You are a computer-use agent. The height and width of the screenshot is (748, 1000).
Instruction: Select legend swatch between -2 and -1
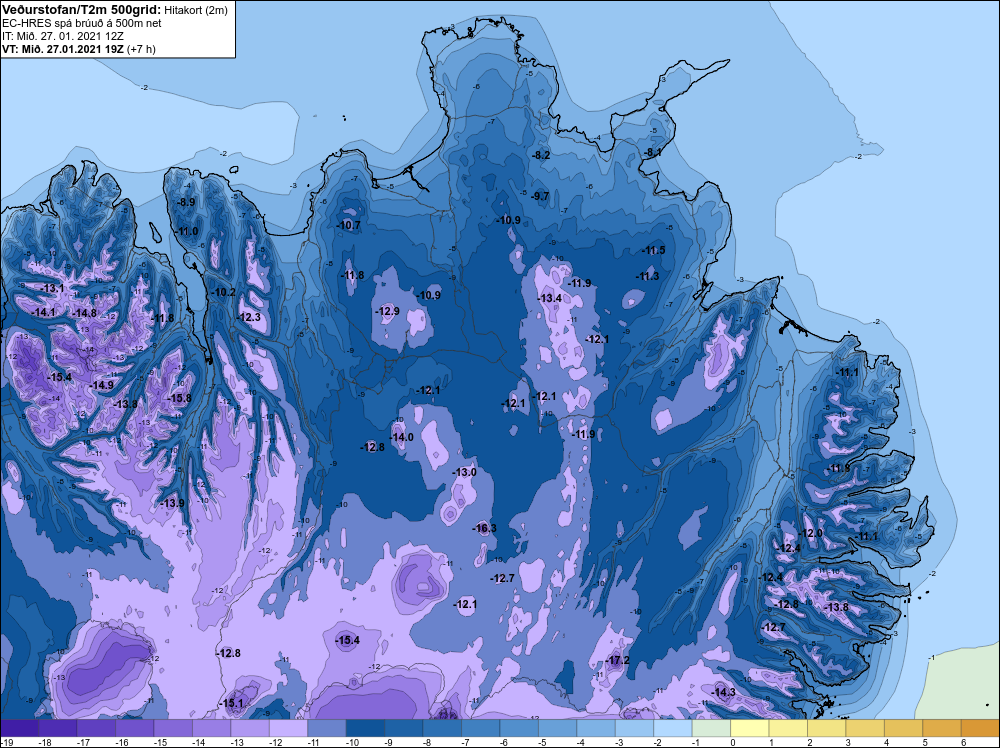pos(673,728)
